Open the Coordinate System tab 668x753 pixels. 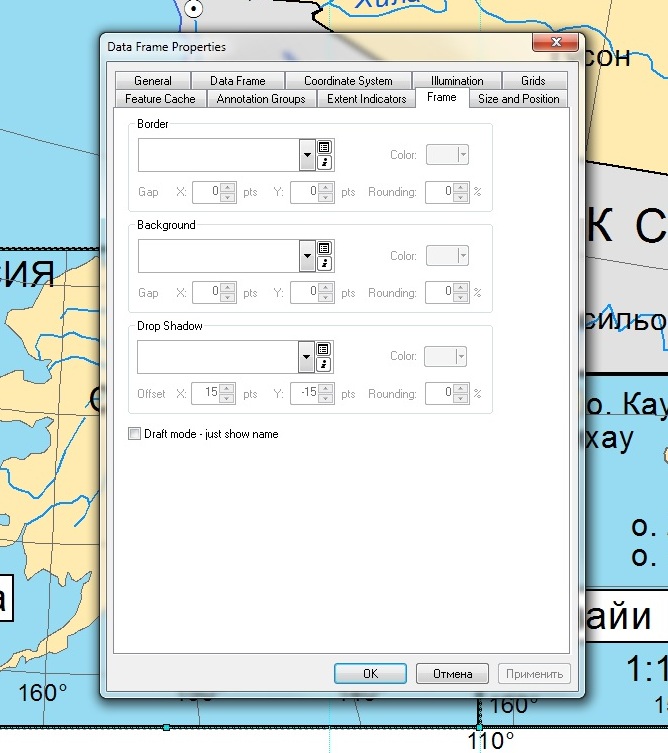point(348,80)
